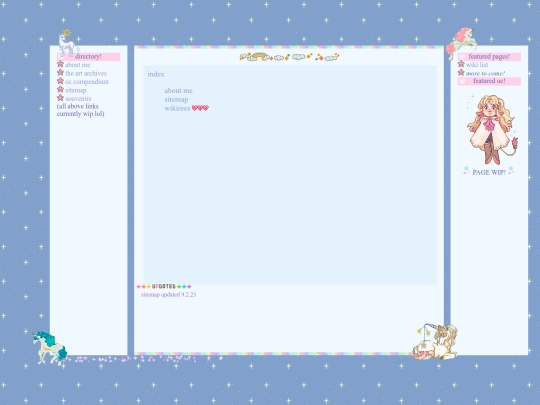Viewport: 540px width, 405px height.
Task: Open the 'wiki list' featured link
Action: tap(477, 65)
